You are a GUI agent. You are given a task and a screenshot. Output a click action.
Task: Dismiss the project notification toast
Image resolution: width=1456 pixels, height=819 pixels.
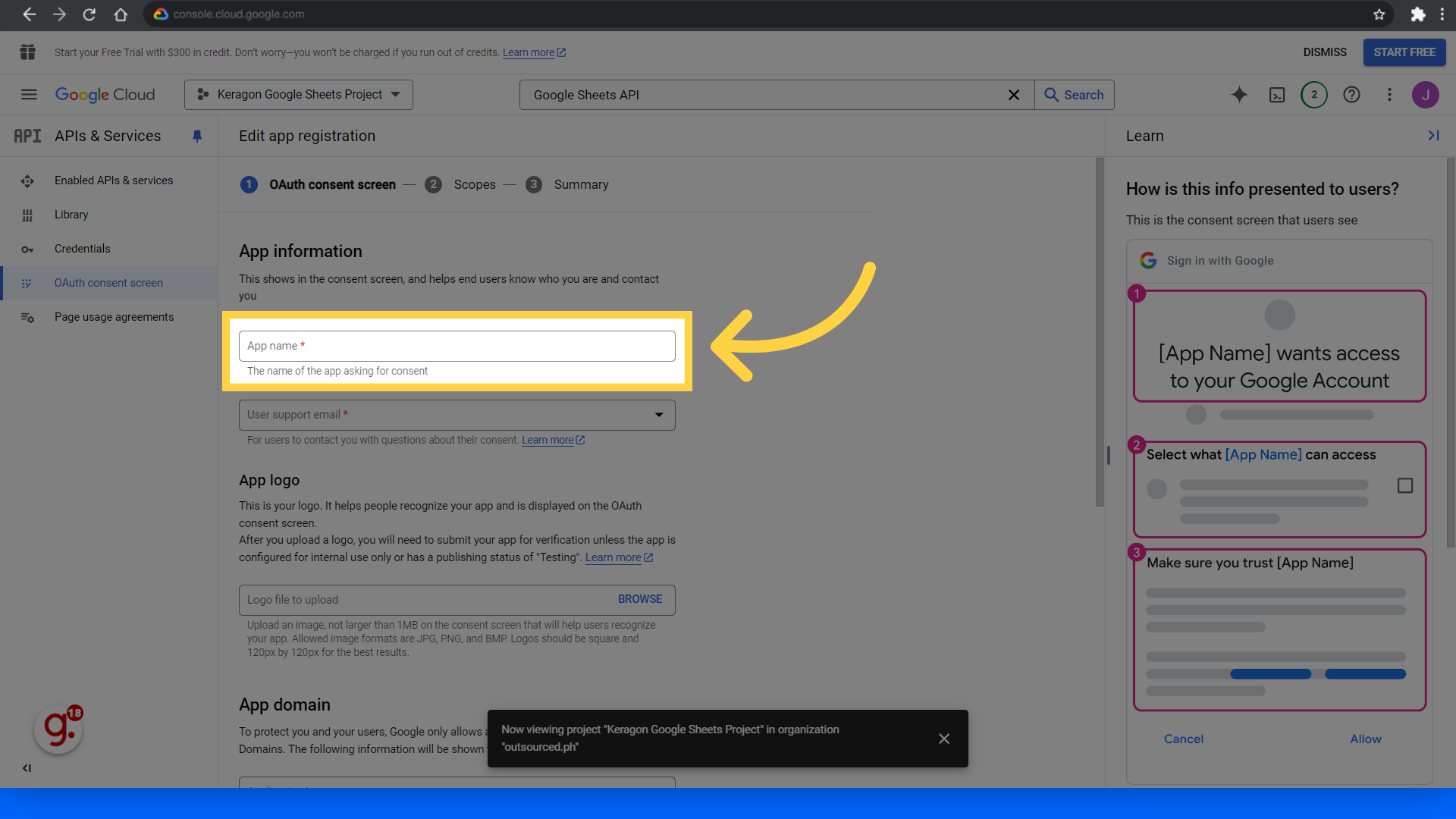click(944, 739)
